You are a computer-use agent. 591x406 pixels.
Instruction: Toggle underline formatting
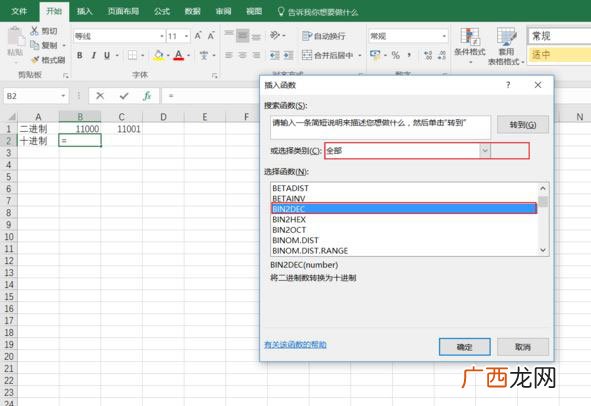pyautogui.click(x=107, y=55)
